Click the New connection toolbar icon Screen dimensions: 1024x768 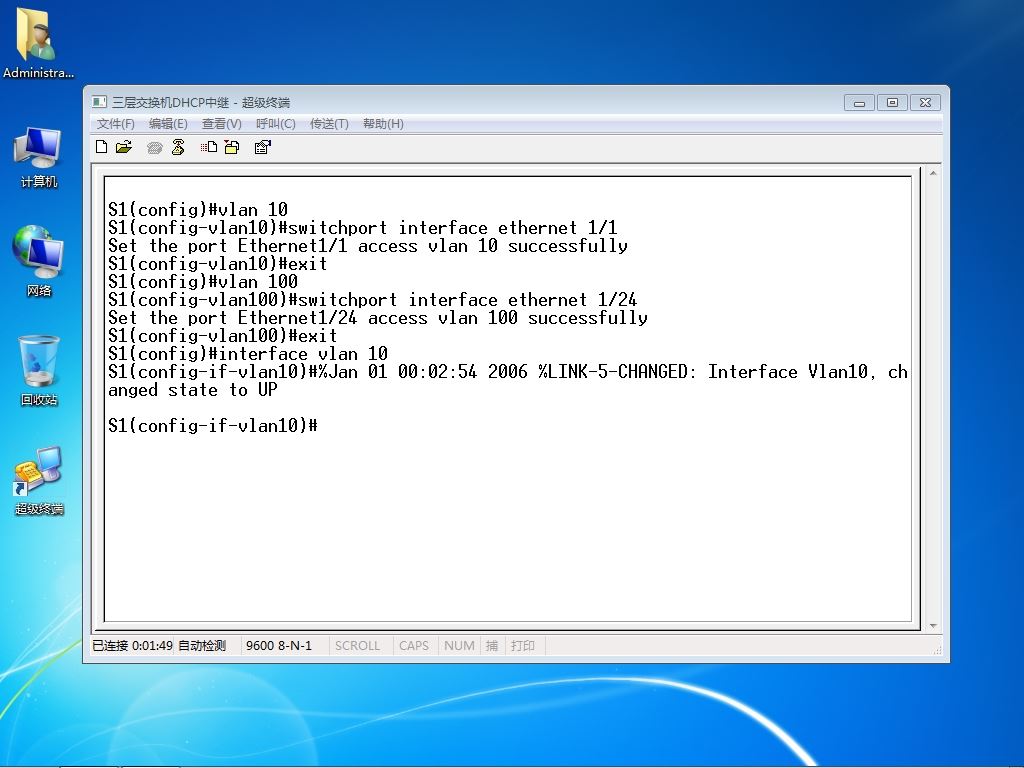[x=101, y=147]
